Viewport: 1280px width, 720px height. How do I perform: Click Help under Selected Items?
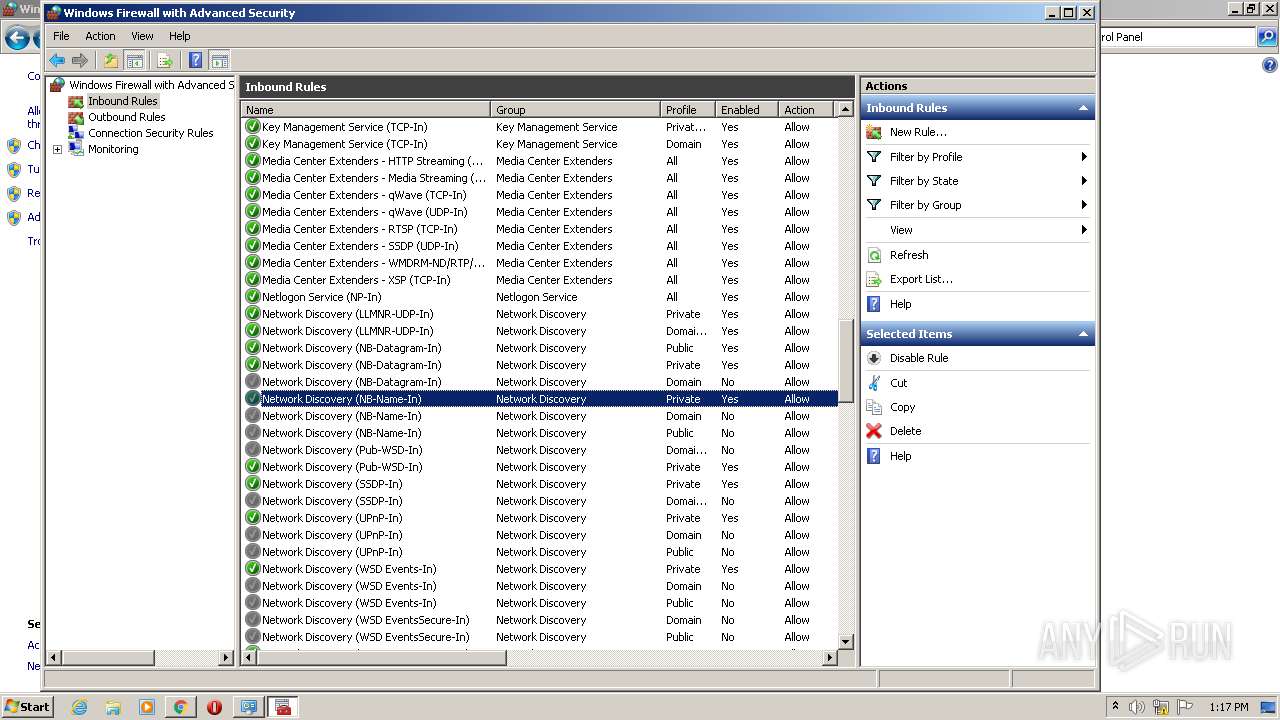(900, 456)
